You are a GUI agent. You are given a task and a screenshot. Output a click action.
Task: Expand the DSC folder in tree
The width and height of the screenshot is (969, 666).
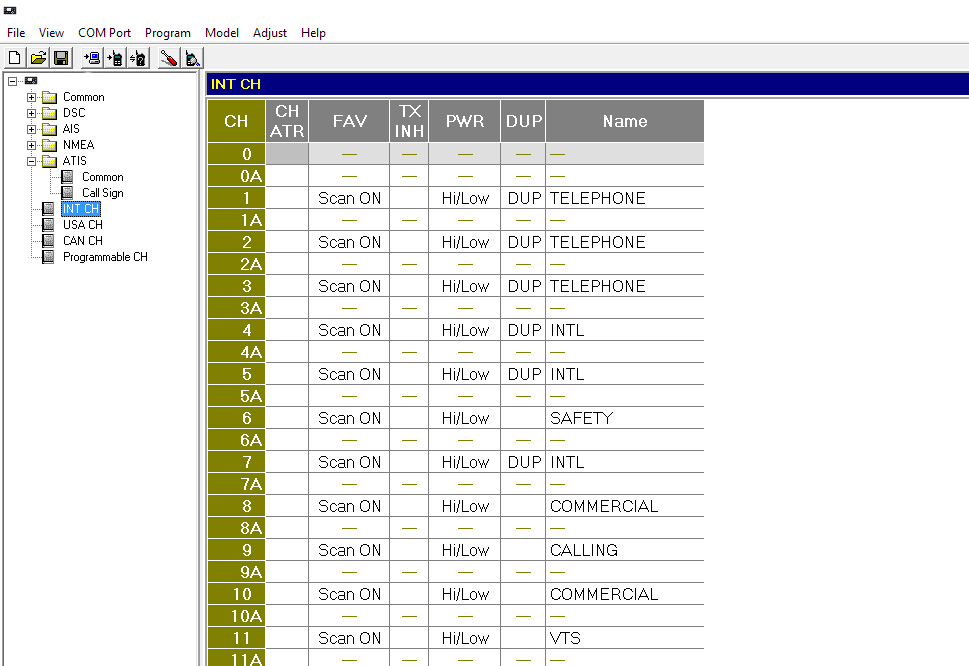pyautogui.click(x=32, y=113)
